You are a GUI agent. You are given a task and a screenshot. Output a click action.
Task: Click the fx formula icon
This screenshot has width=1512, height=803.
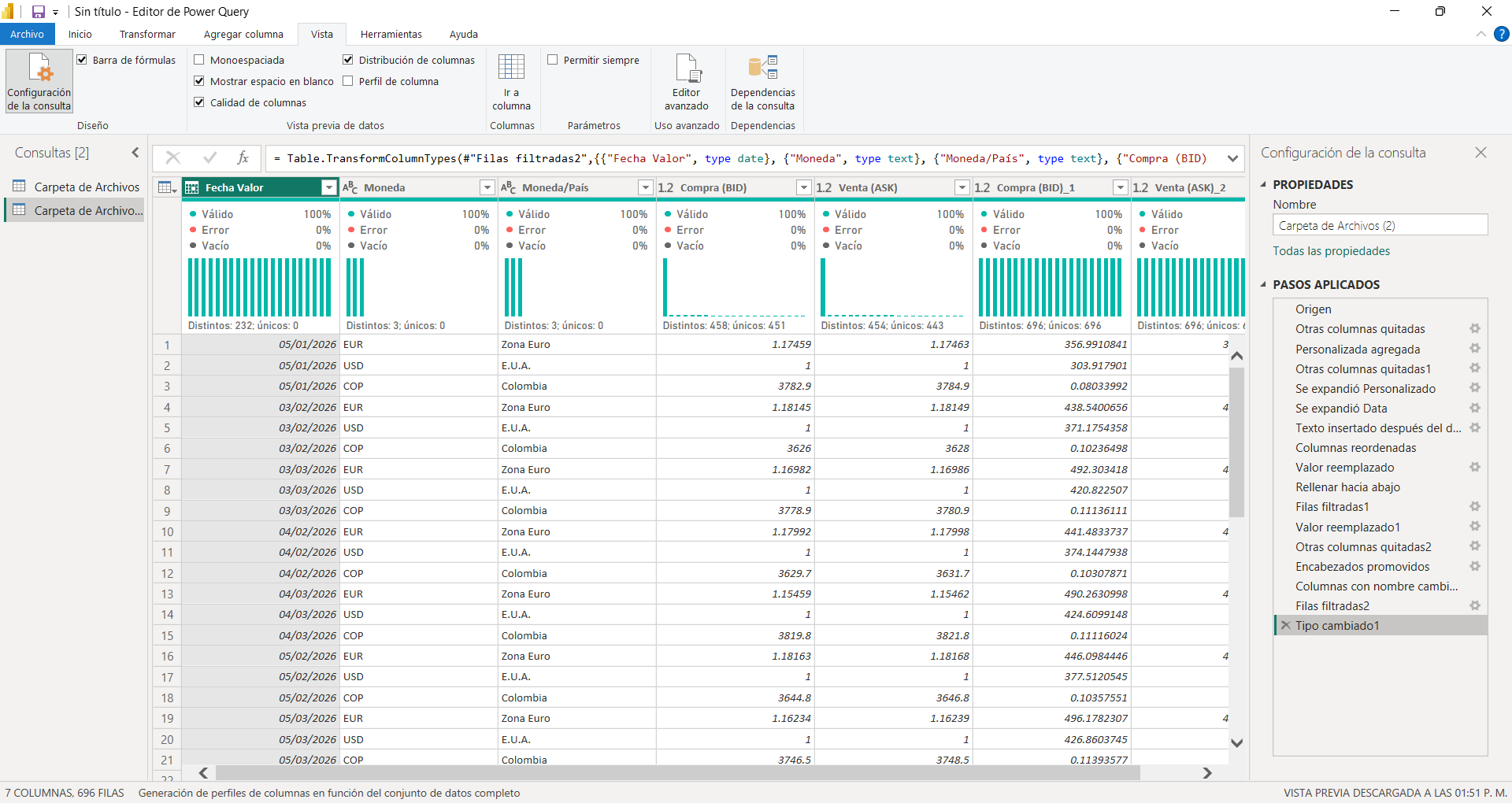[243, 158]
